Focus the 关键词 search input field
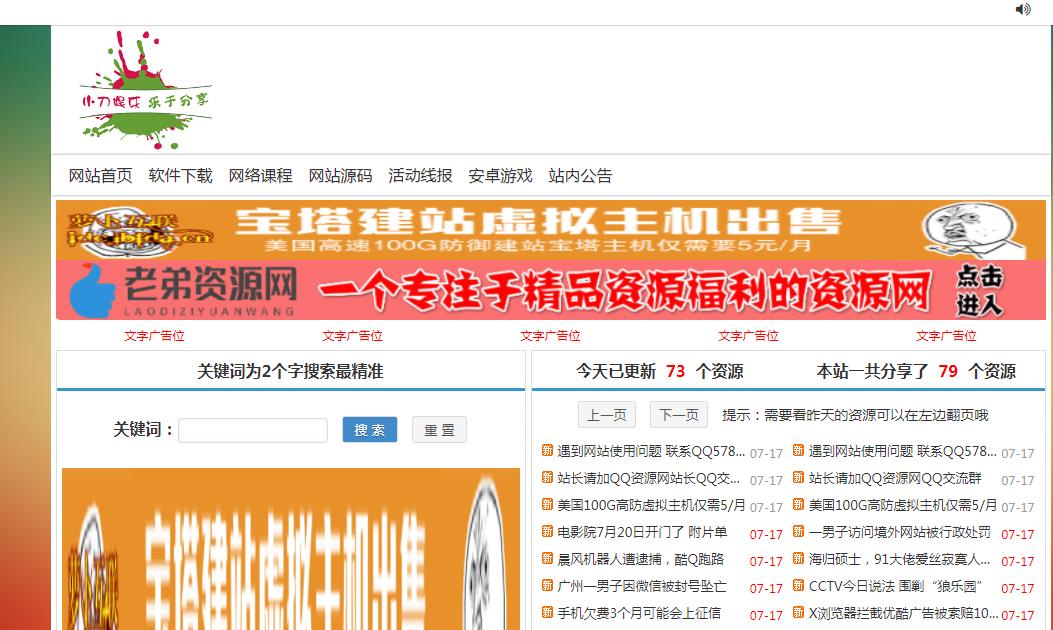The width and height of the screenshot is (1053, 630). (x=253, y=430)
